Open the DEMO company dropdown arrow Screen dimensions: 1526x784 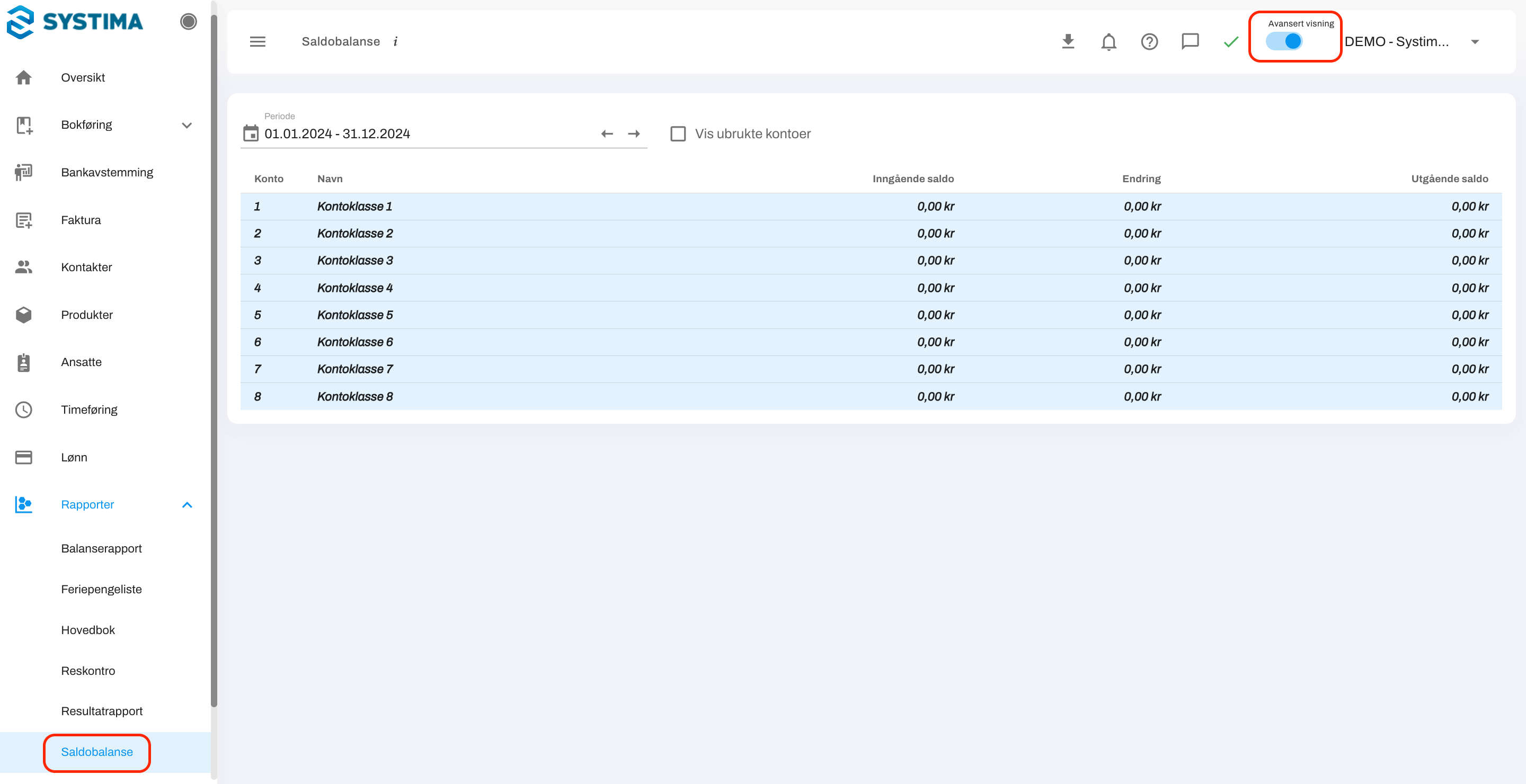(1475, 41)
